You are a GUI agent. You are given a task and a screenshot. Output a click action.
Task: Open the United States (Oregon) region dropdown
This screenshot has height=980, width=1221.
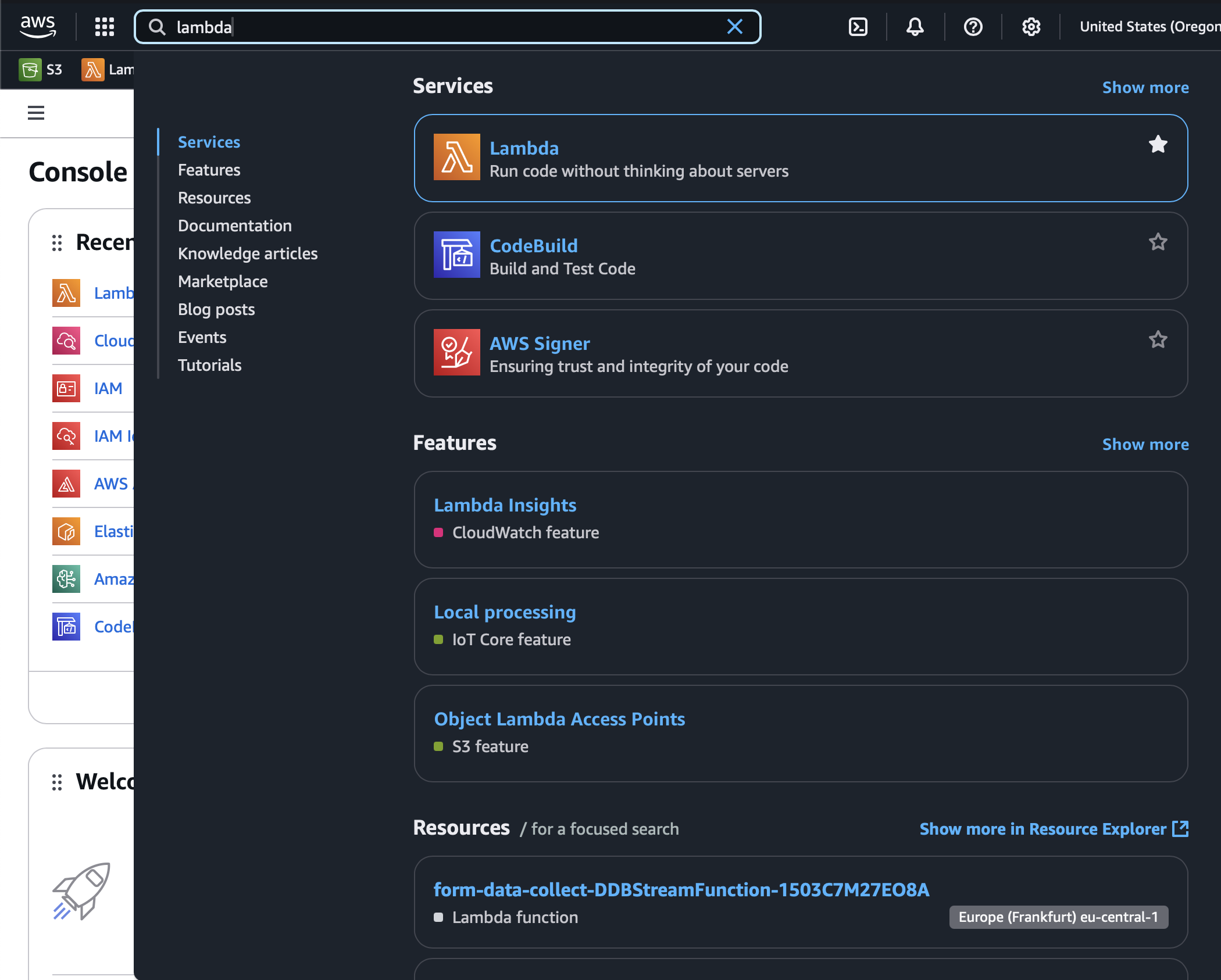point(1149,27)
